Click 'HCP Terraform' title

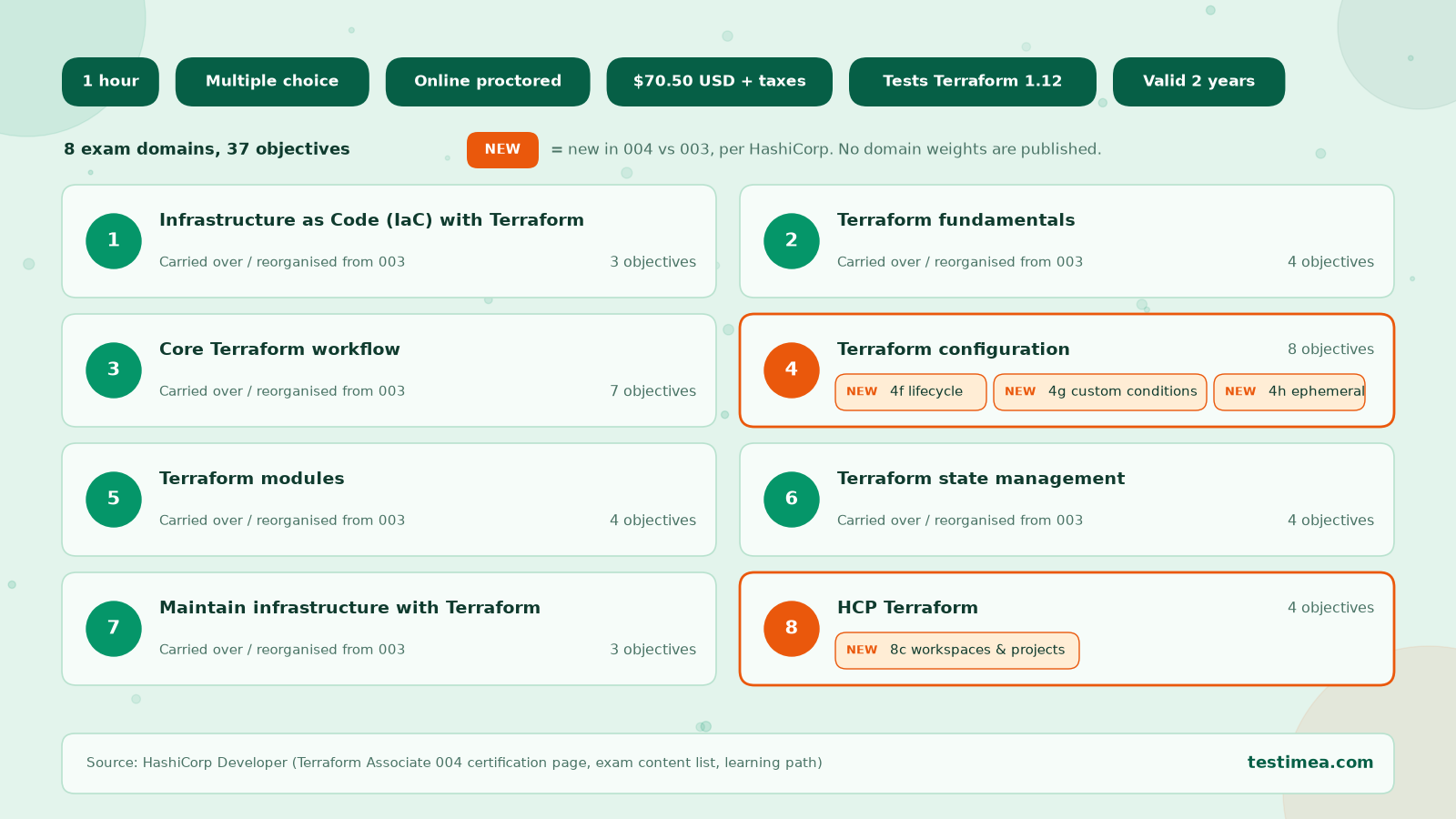click(907, 608)
